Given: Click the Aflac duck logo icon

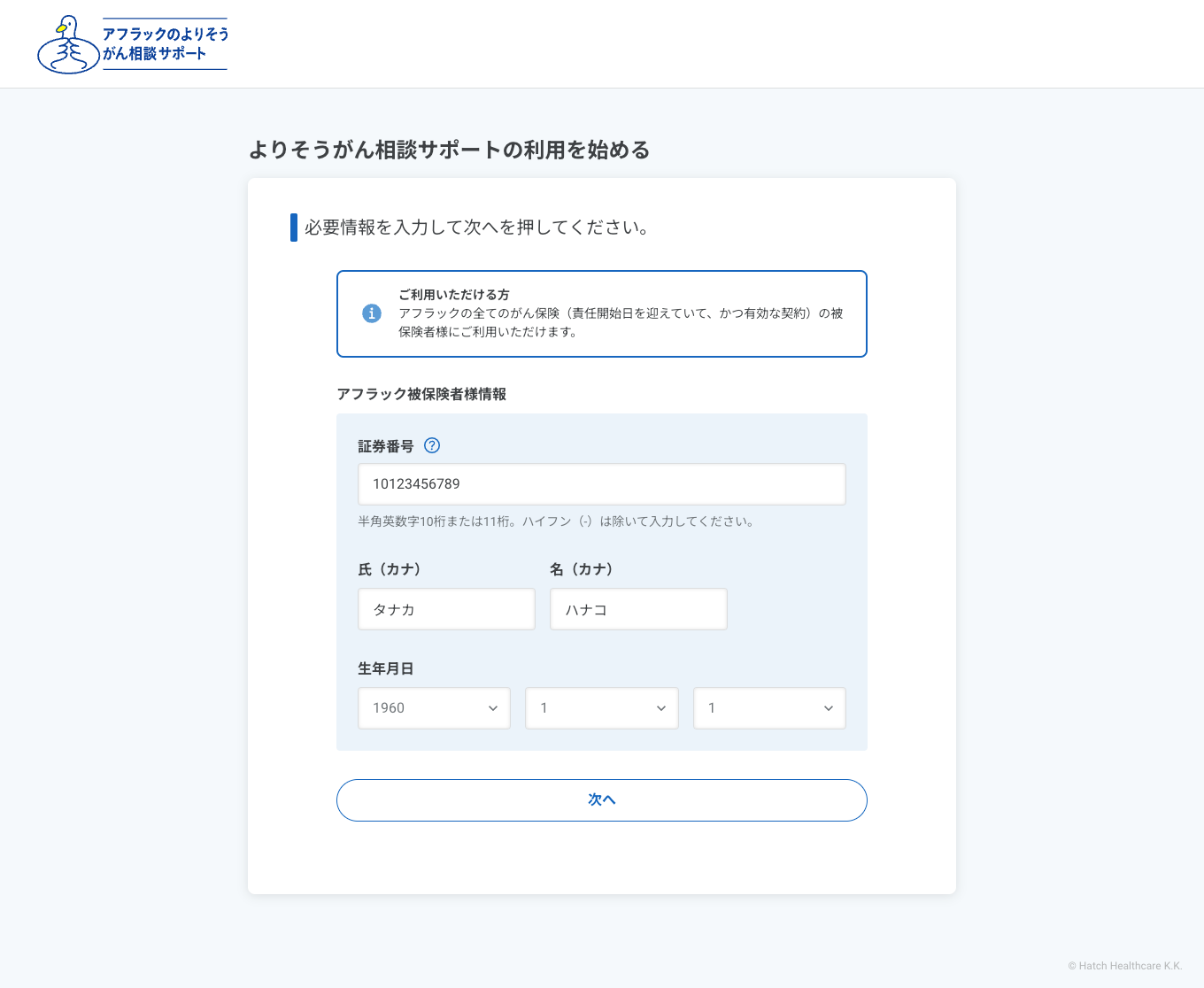Looking at the screenshot, I should (66, 42).
